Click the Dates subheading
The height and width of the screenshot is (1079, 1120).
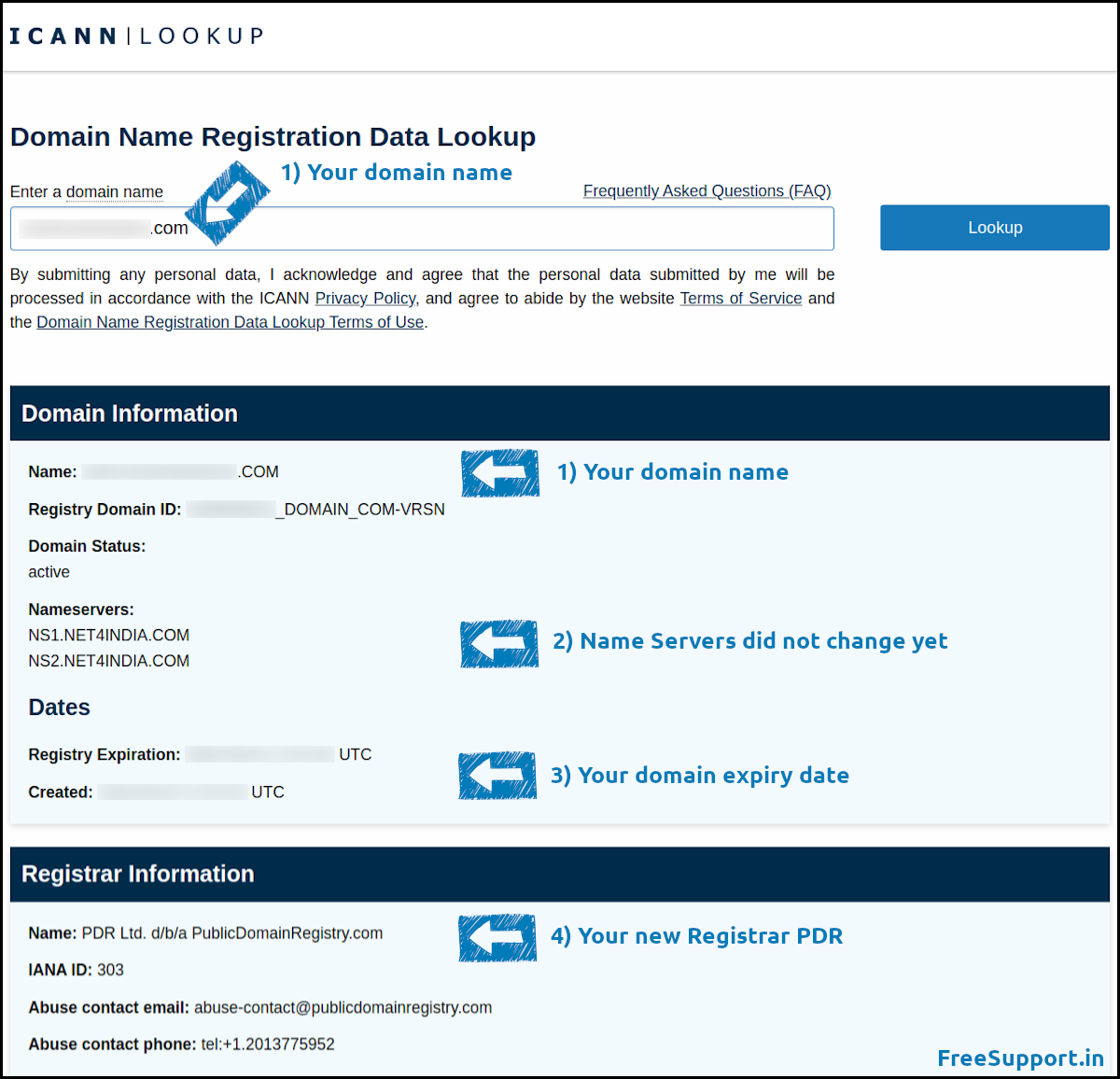pos(60,708)
